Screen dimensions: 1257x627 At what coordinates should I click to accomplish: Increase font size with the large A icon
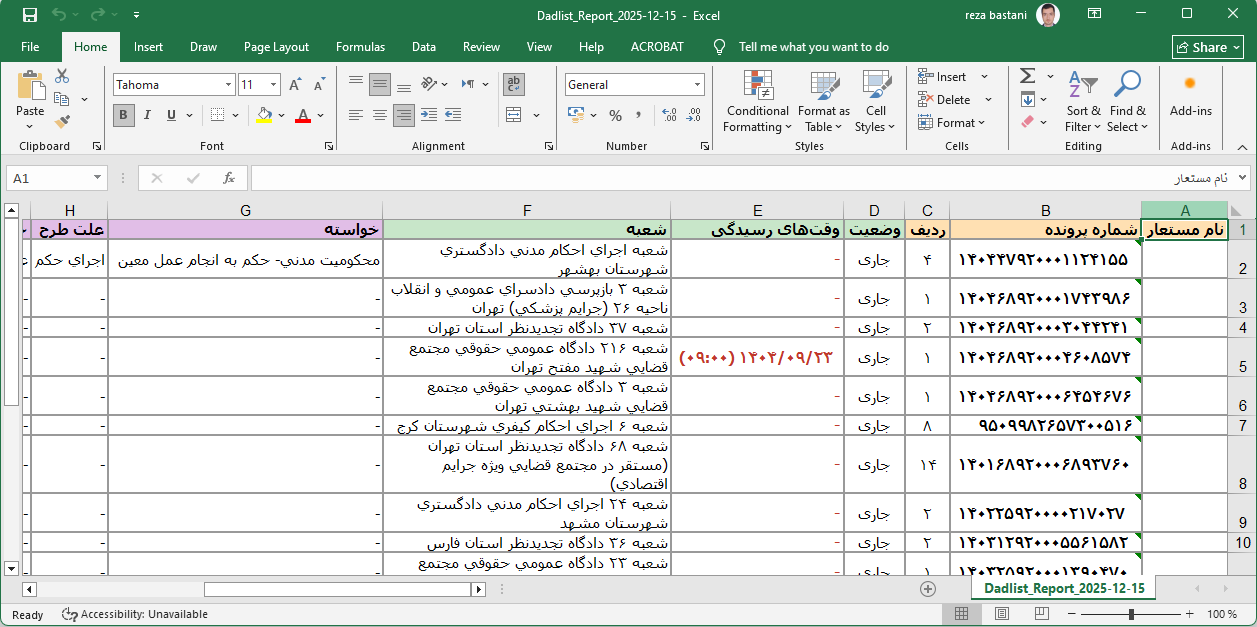click(x=295, y=85)
